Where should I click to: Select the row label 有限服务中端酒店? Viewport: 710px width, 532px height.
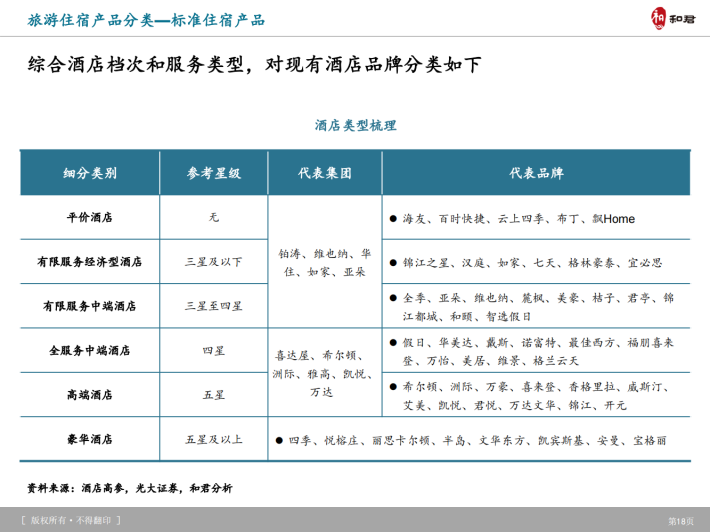click(x=90, y=306)
